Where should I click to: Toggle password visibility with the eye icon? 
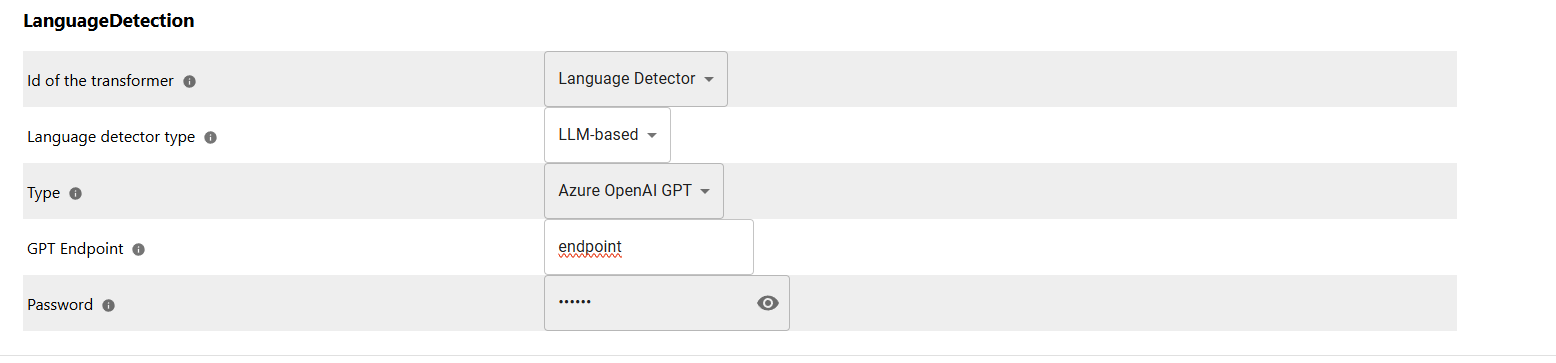tap(768, 303)
